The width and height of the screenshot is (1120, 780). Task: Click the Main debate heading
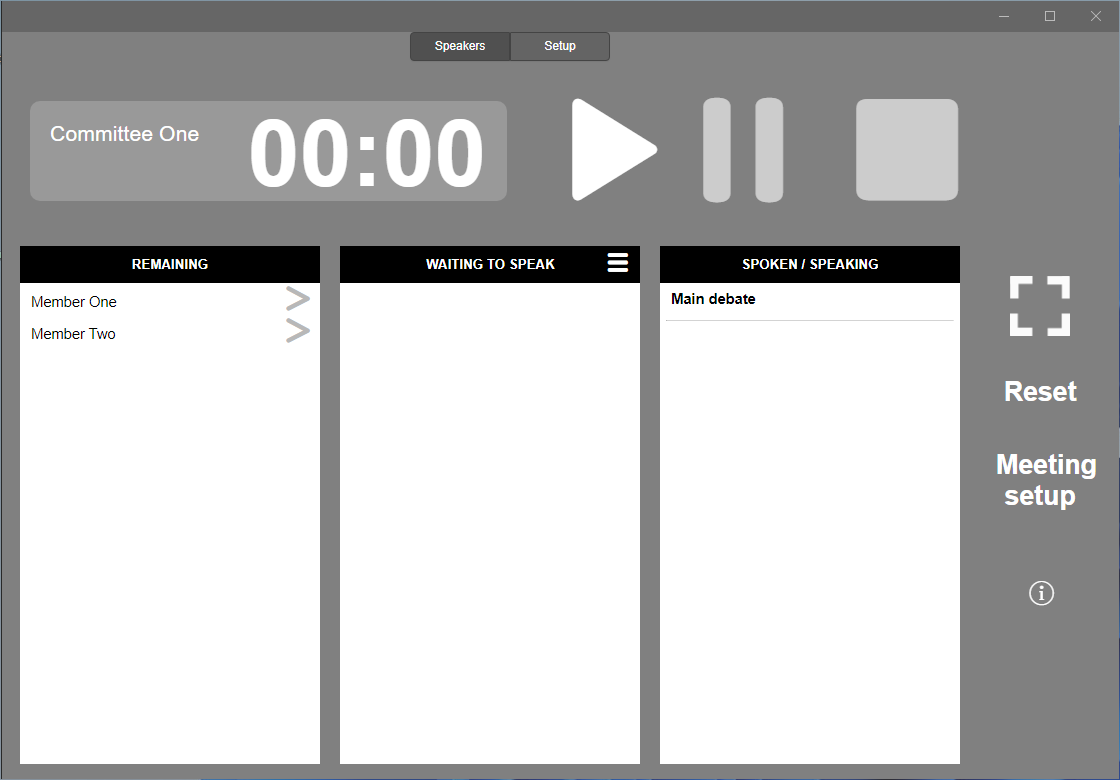point(713,299)
